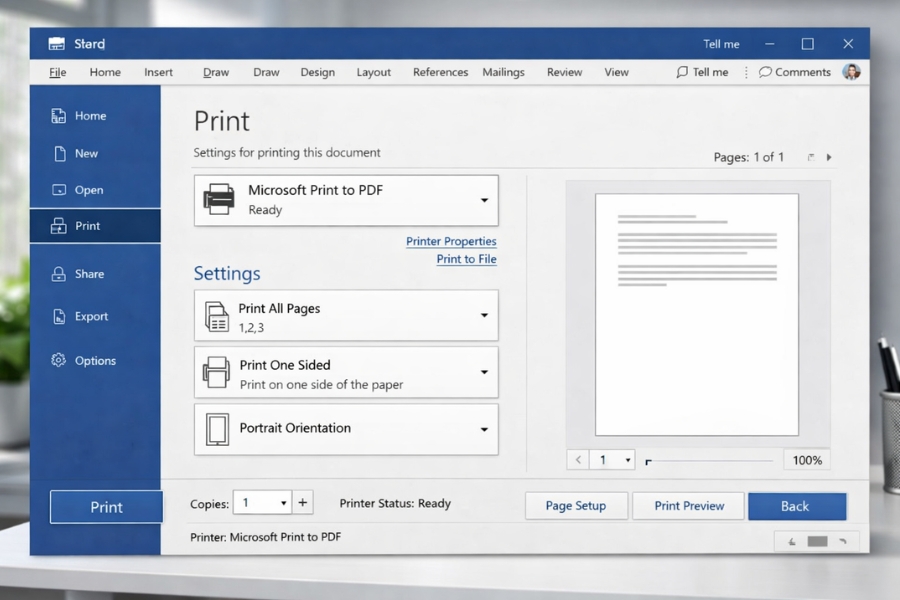900x600 pixels.
Task: Open Printer Properties link
Action: click(x=451, y=241)
